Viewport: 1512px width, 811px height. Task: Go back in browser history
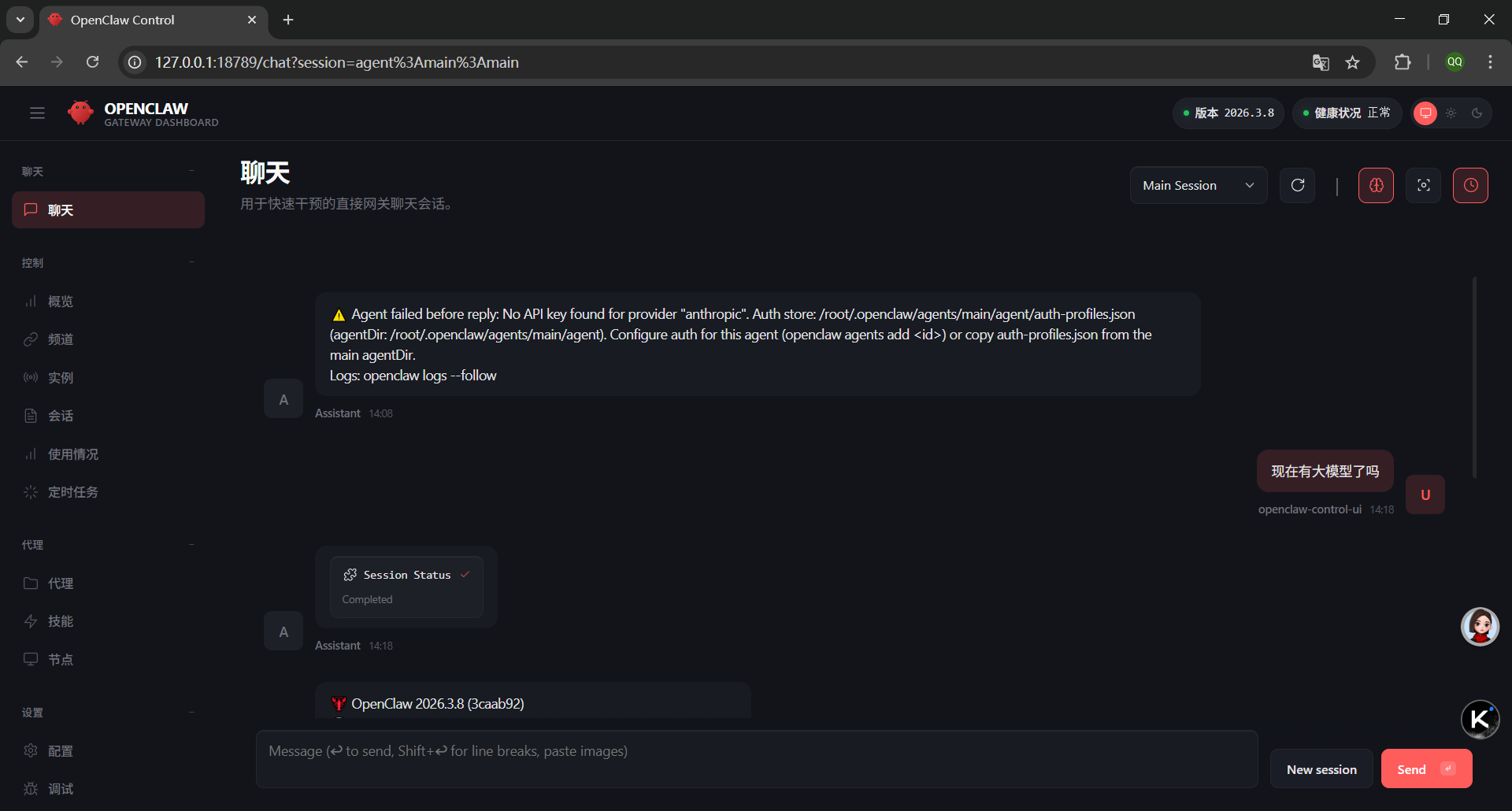point(22,62)
